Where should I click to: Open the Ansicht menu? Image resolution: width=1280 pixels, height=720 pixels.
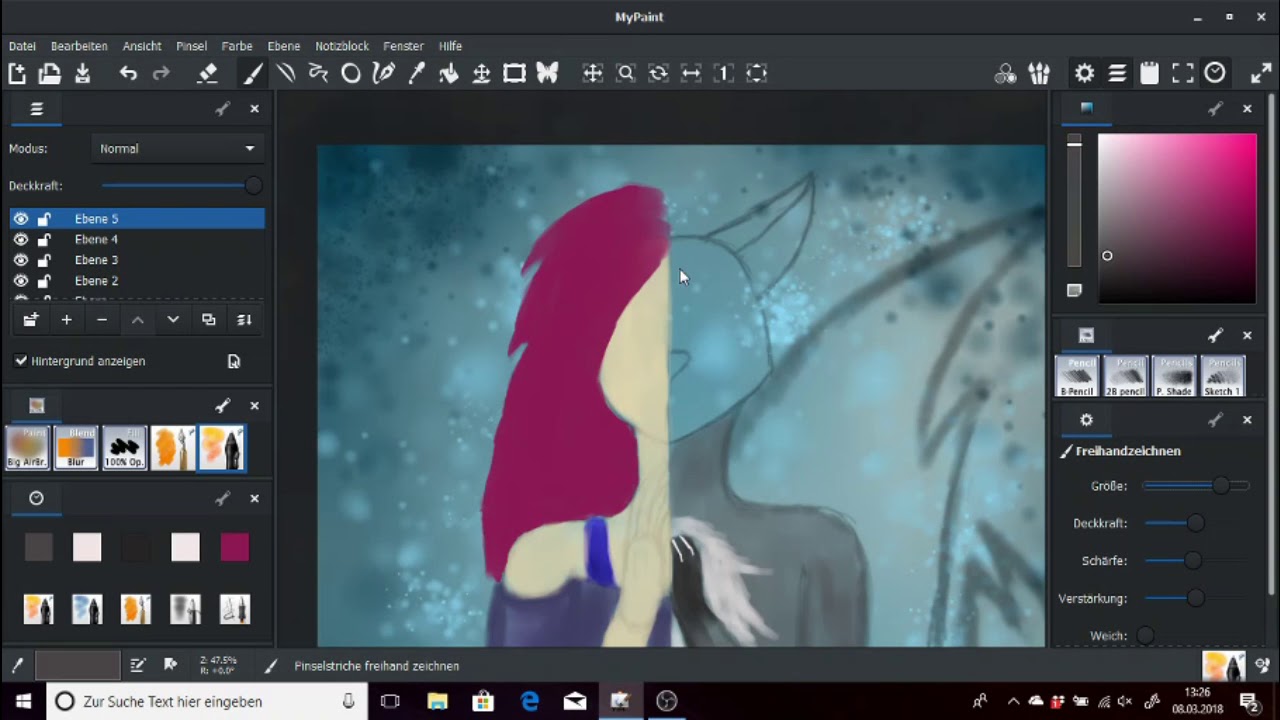(142, 46)
